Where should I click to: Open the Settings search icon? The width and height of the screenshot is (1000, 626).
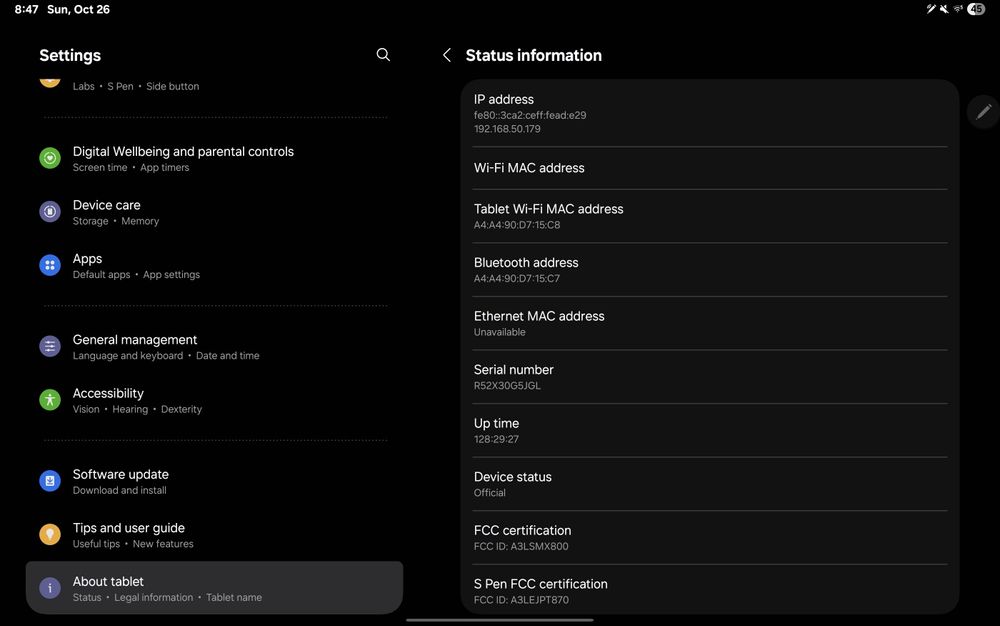(x=383, y=55)
